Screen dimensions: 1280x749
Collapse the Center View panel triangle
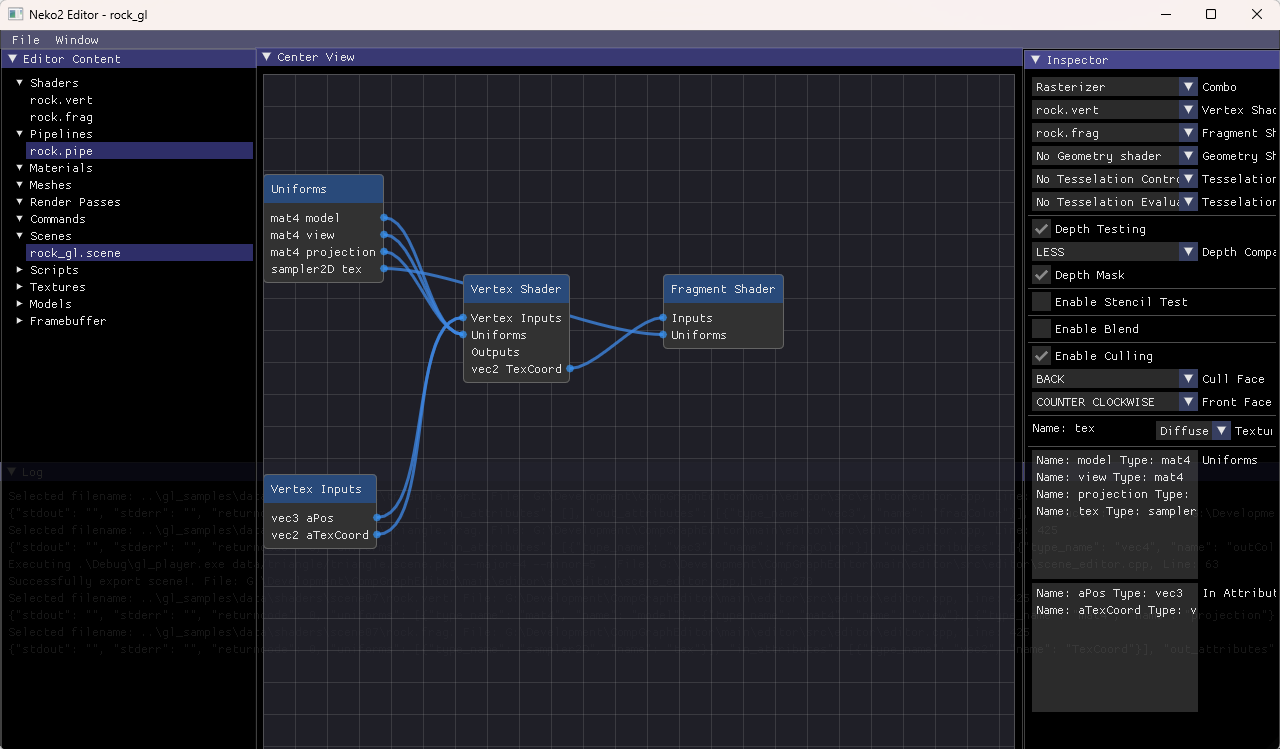coord(267,57)
